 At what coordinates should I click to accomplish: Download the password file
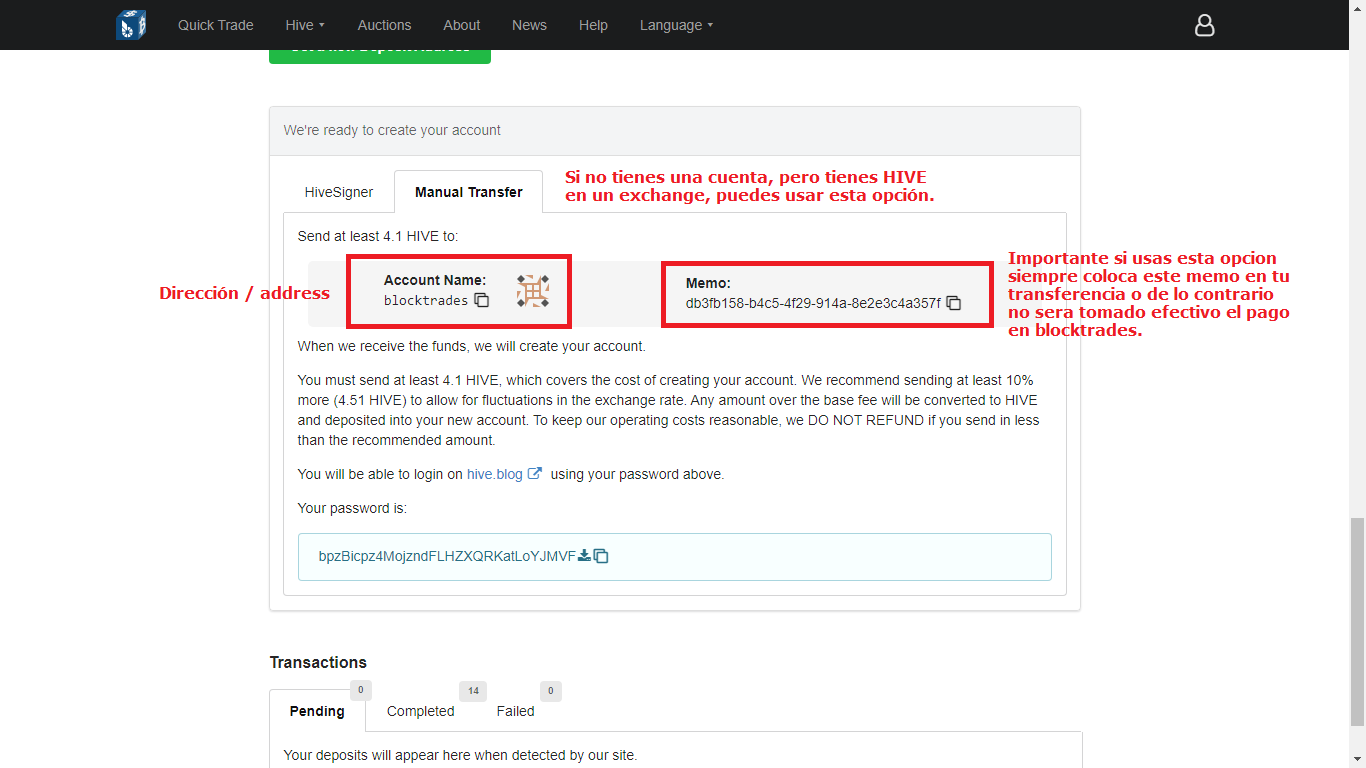584,555
